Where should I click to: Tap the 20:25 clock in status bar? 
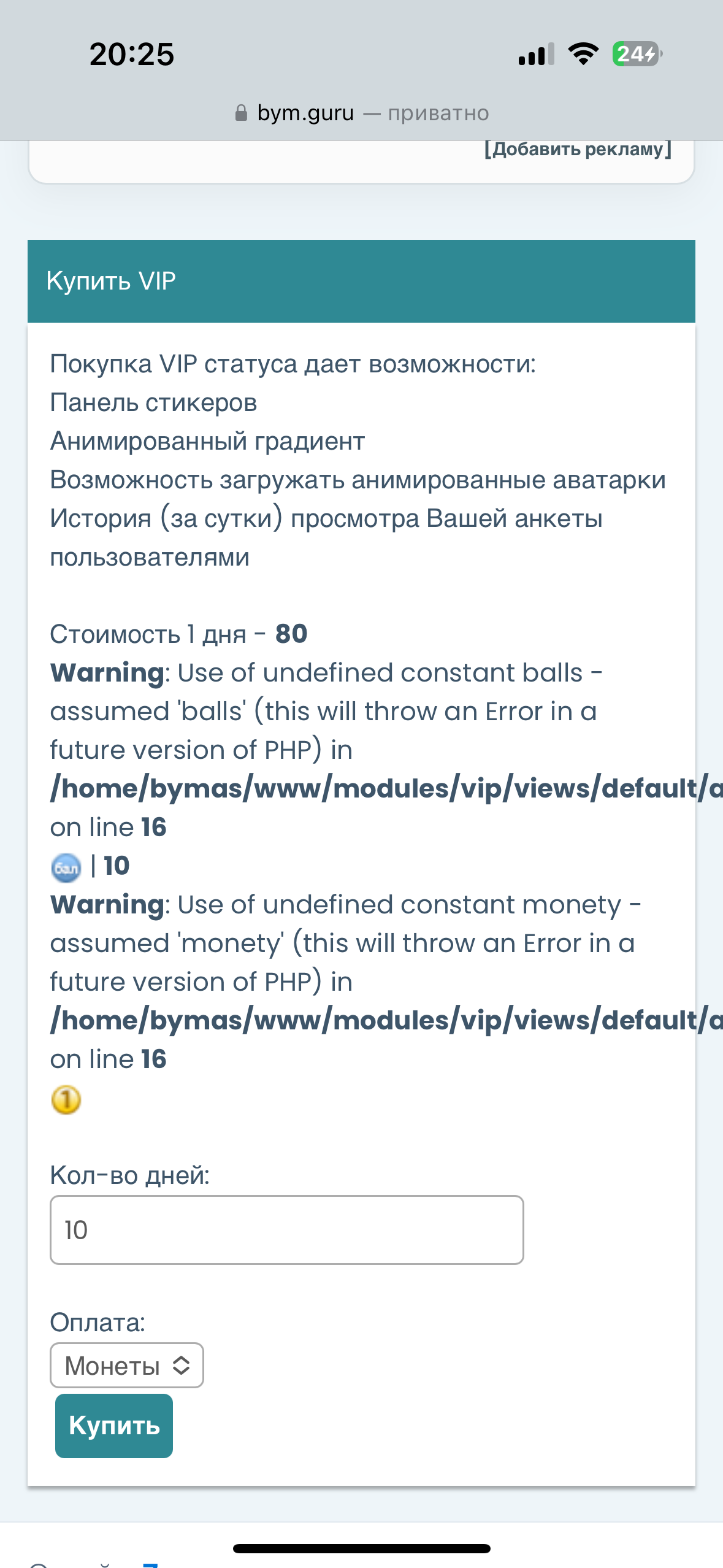(x=132, y=54)
